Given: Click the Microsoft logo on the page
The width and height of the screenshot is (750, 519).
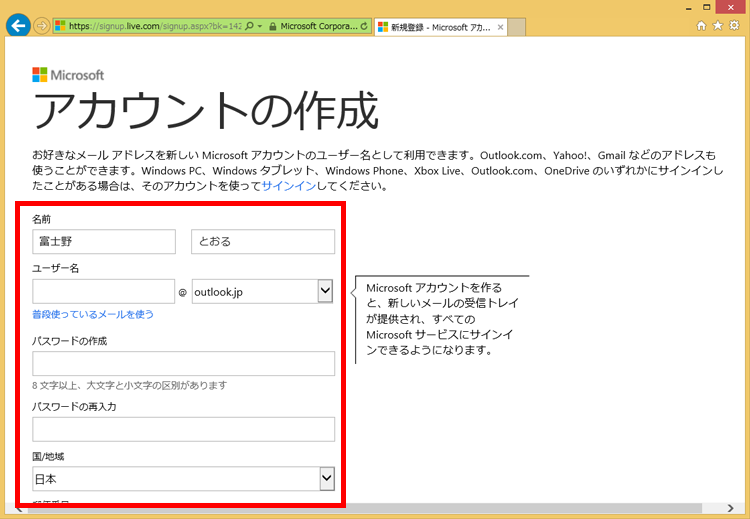Looking at the screenshot, I should (68, 75).
